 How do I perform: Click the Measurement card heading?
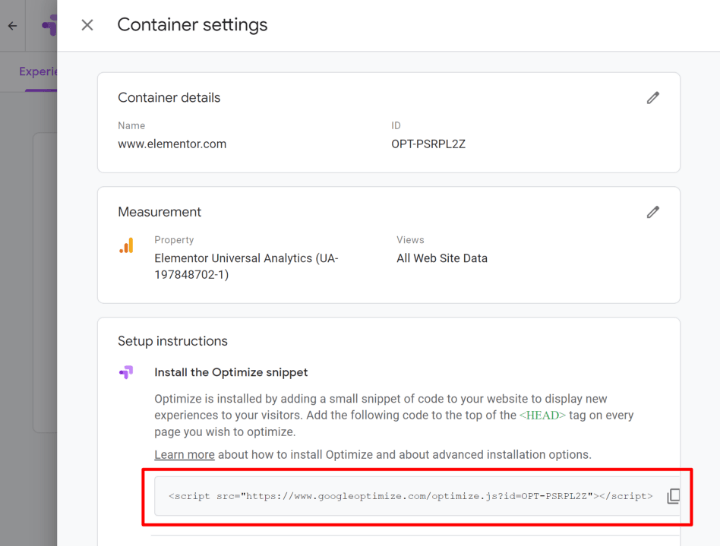160,212
